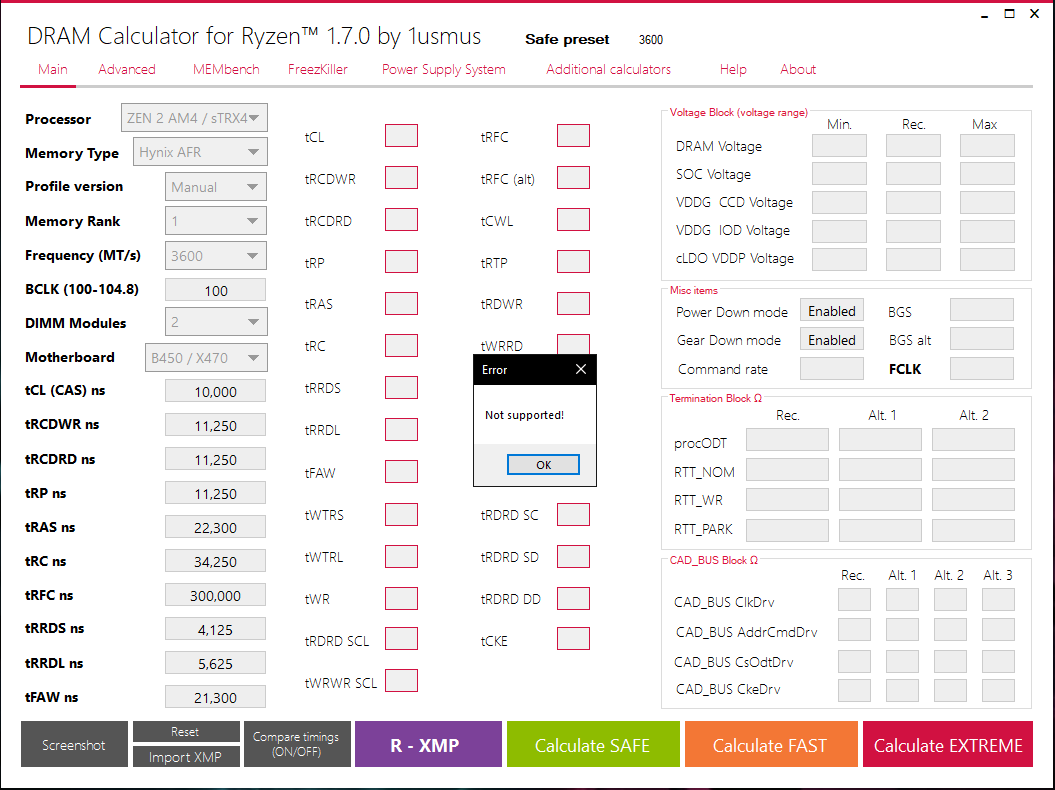The image size is (1055, 790).
Task: Click Calculate FAST button
Action: (771, 744)
